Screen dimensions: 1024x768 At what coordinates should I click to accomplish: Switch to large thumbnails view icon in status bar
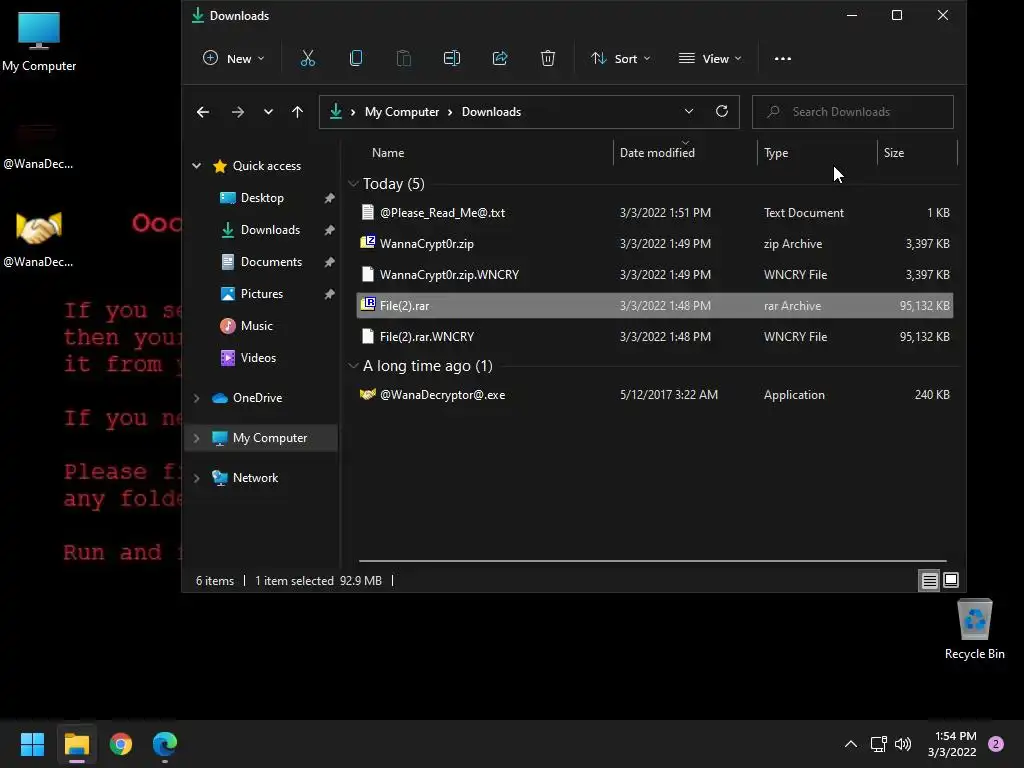[951, 580]
